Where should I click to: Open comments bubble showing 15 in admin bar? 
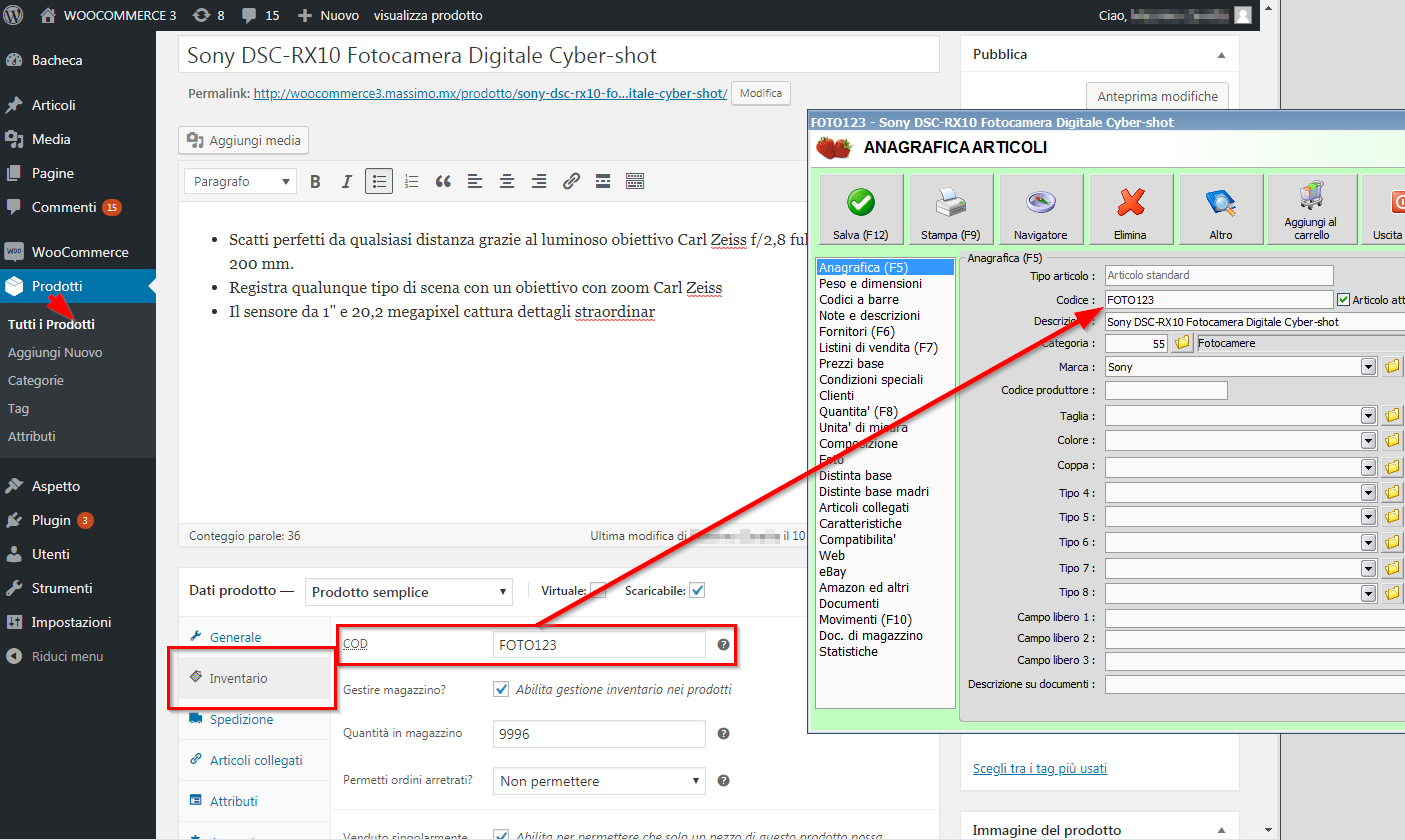tap(261, 15)
